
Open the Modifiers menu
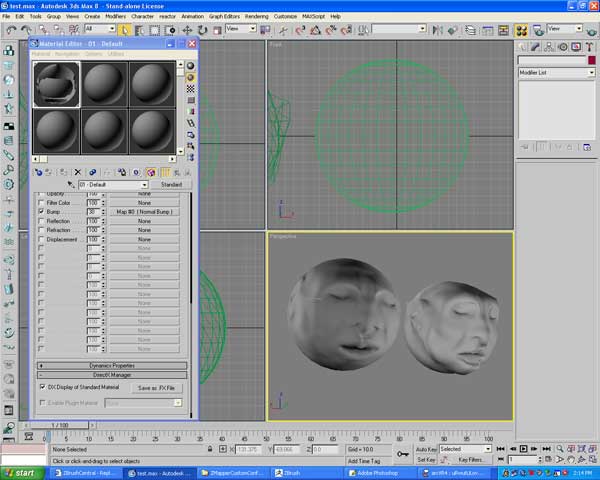point(115,16)
